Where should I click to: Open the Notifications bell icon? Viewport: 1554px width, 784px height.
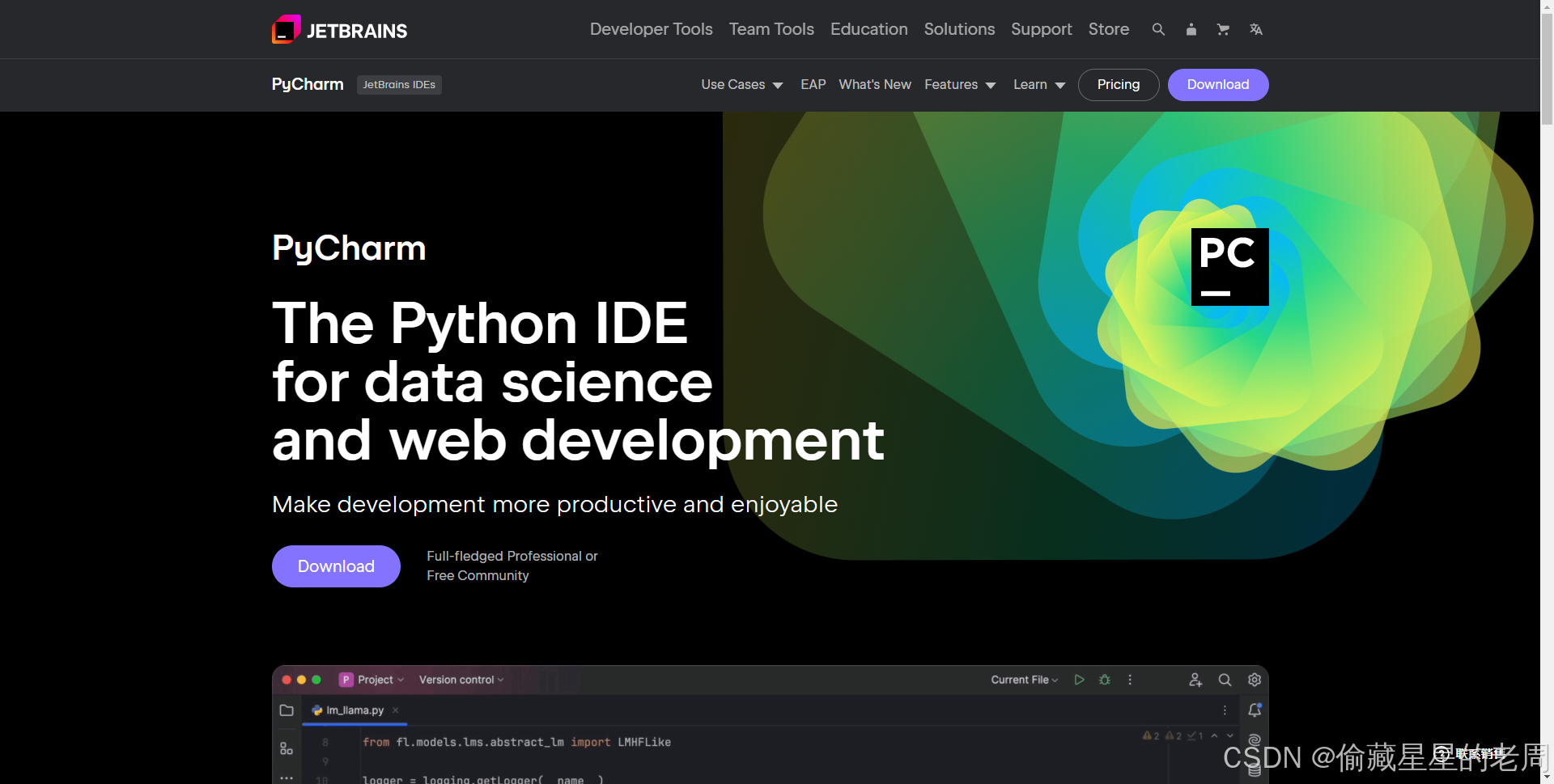(1255, 710)
